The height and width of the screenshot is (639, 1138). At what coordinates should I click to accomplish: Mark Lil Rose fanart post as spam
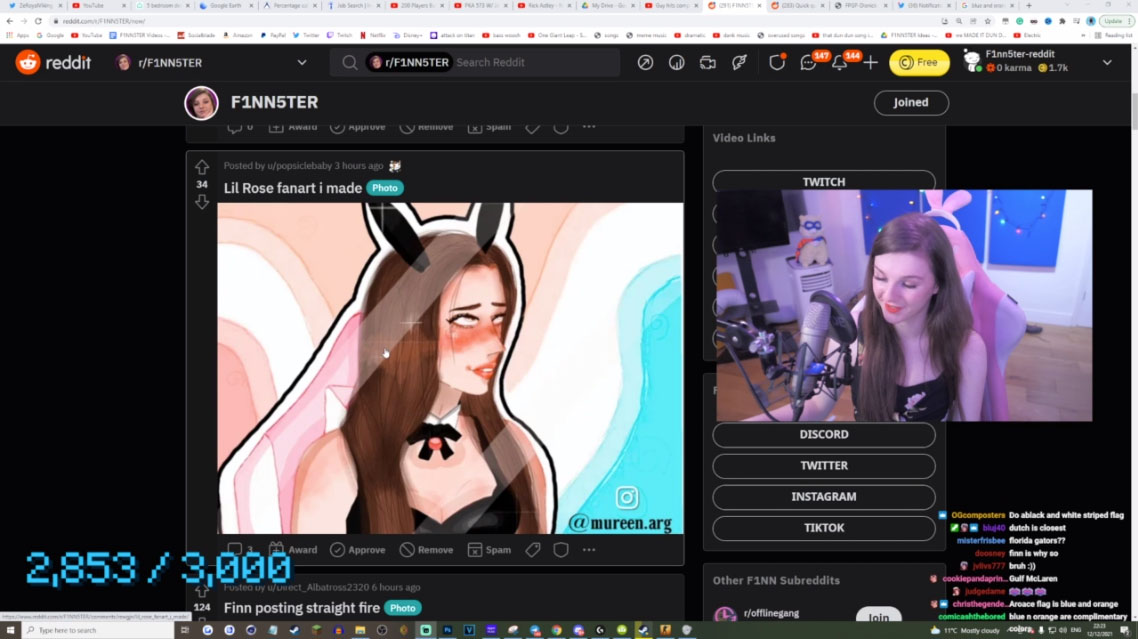[x=490, y=550]
